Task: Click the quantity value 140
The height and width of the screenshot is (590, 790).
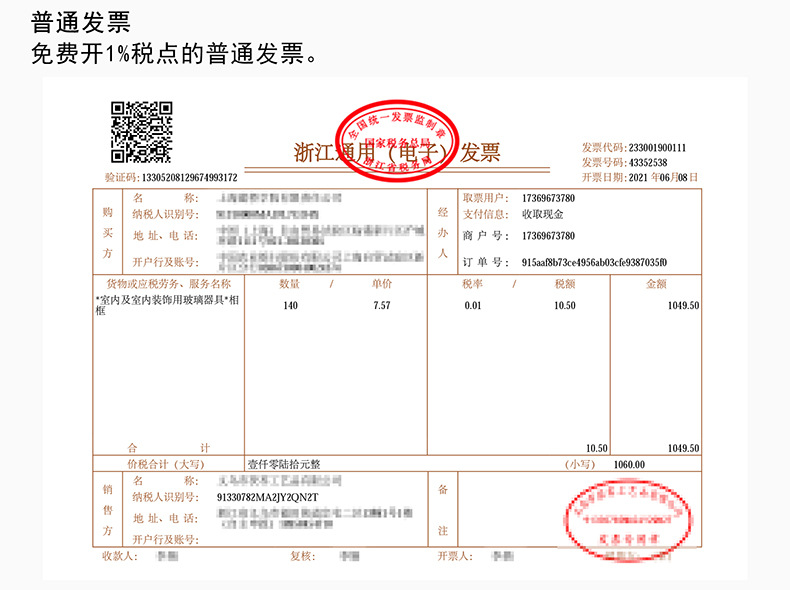Action: click(291, 305)
